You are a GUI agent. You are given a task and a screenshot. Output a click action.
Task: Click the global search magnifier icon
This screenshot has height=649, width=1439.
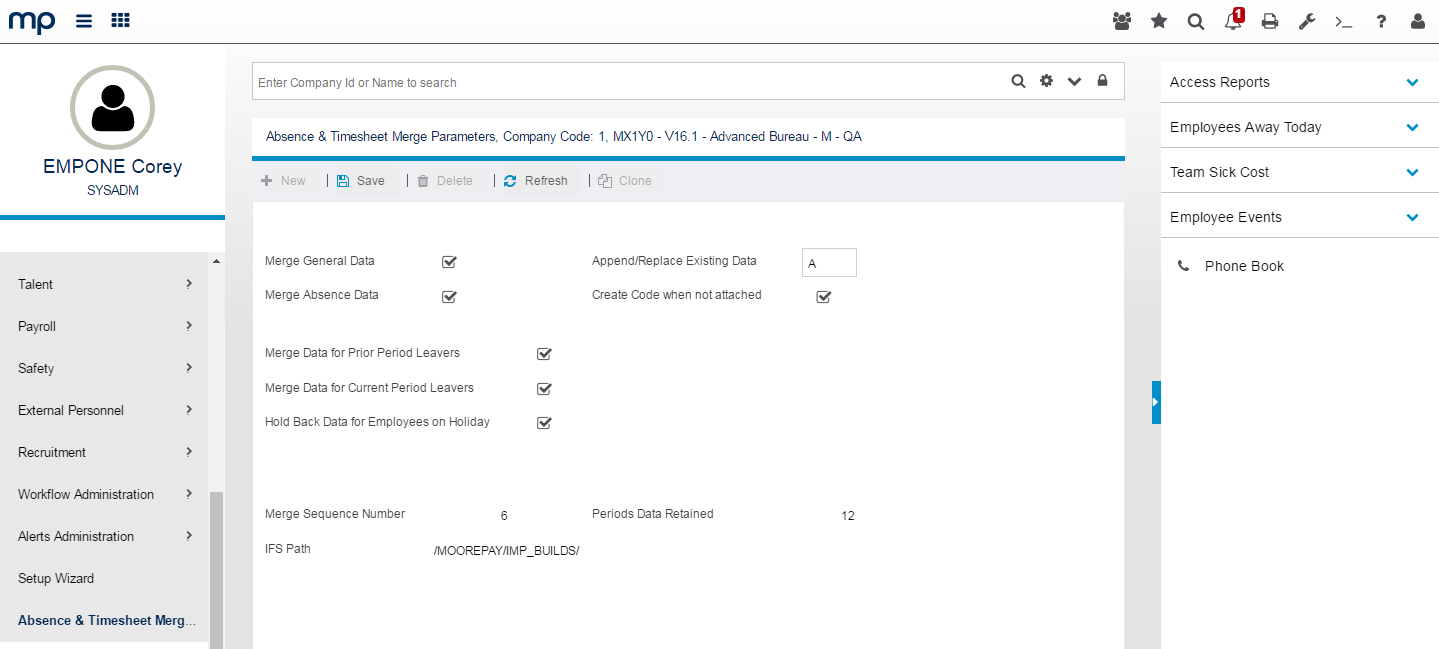[1196, 20]
